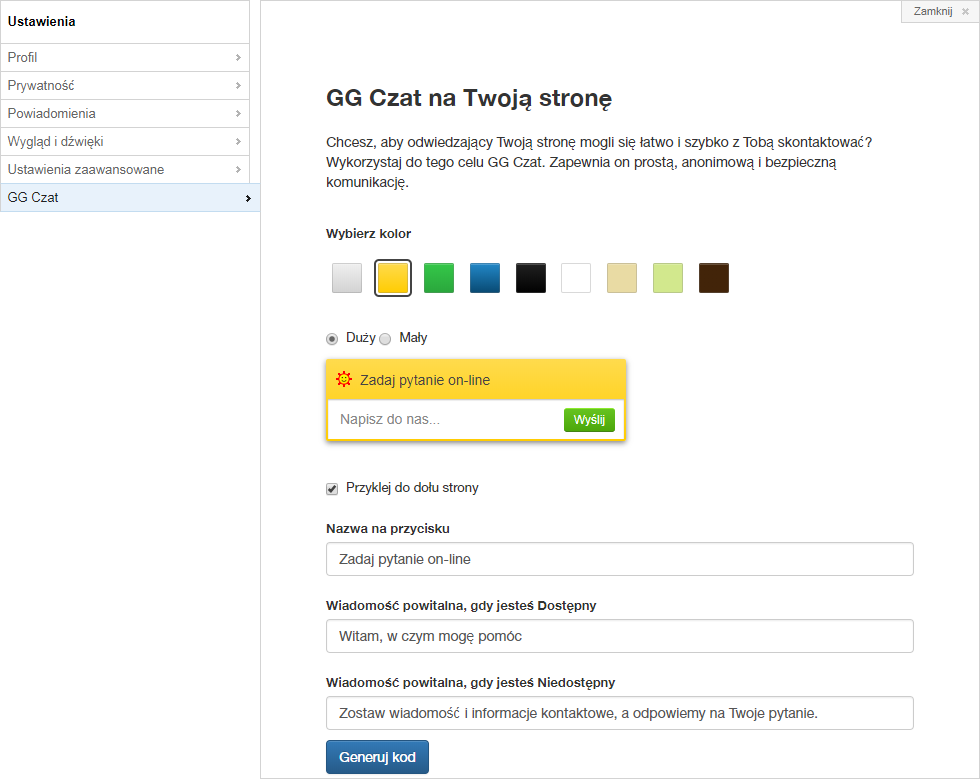This screenshot has height=779, width=980.
Task: Click the Generuj kod button
Action: click(378, 757)
